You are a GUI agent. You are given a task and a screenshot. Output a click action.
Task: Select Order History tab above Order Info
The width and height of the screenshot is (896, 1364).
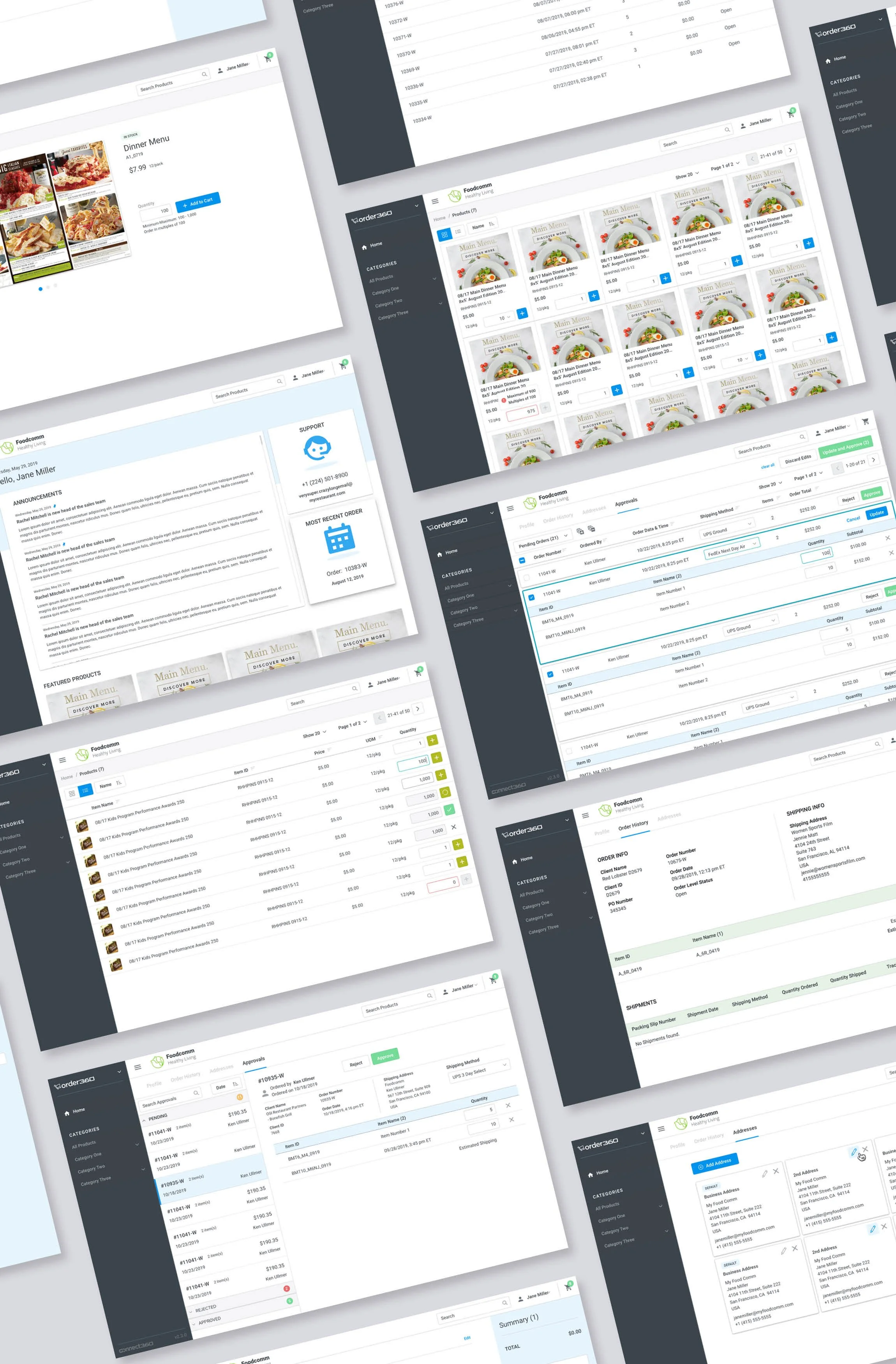(x=633, y=826)
